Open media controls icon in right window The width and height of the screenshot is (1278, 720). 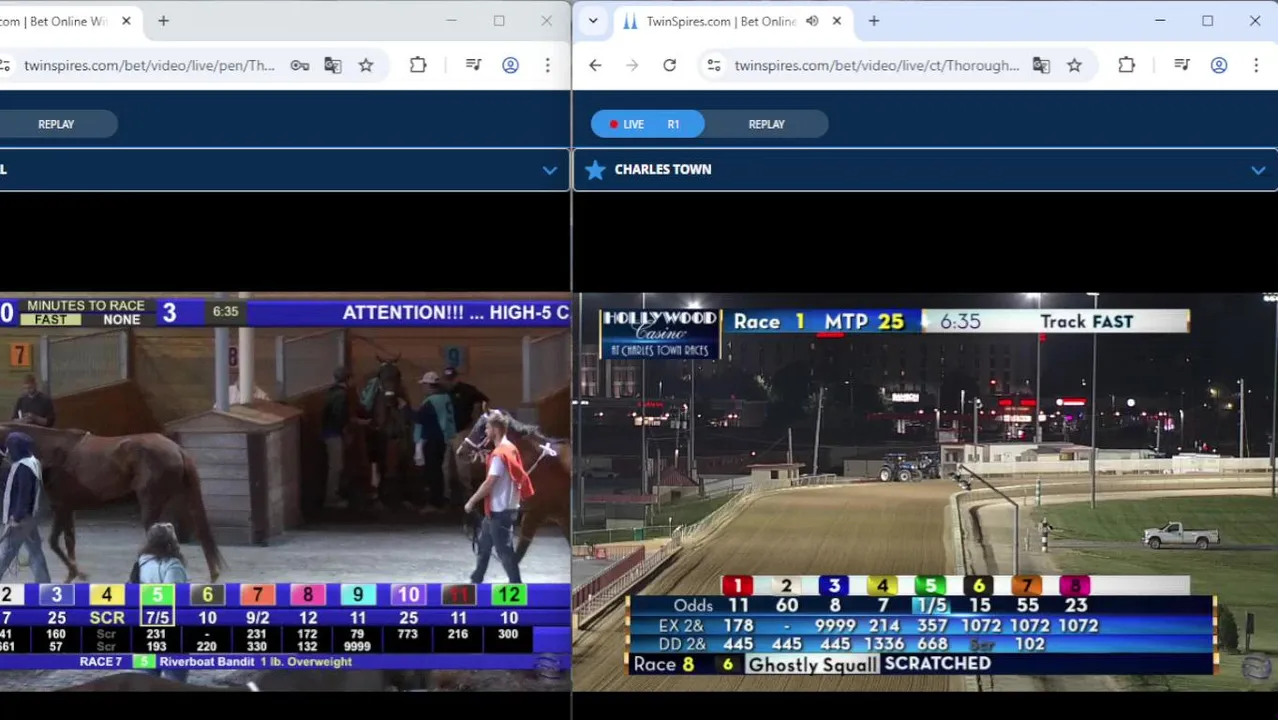tap(1182, 66)
